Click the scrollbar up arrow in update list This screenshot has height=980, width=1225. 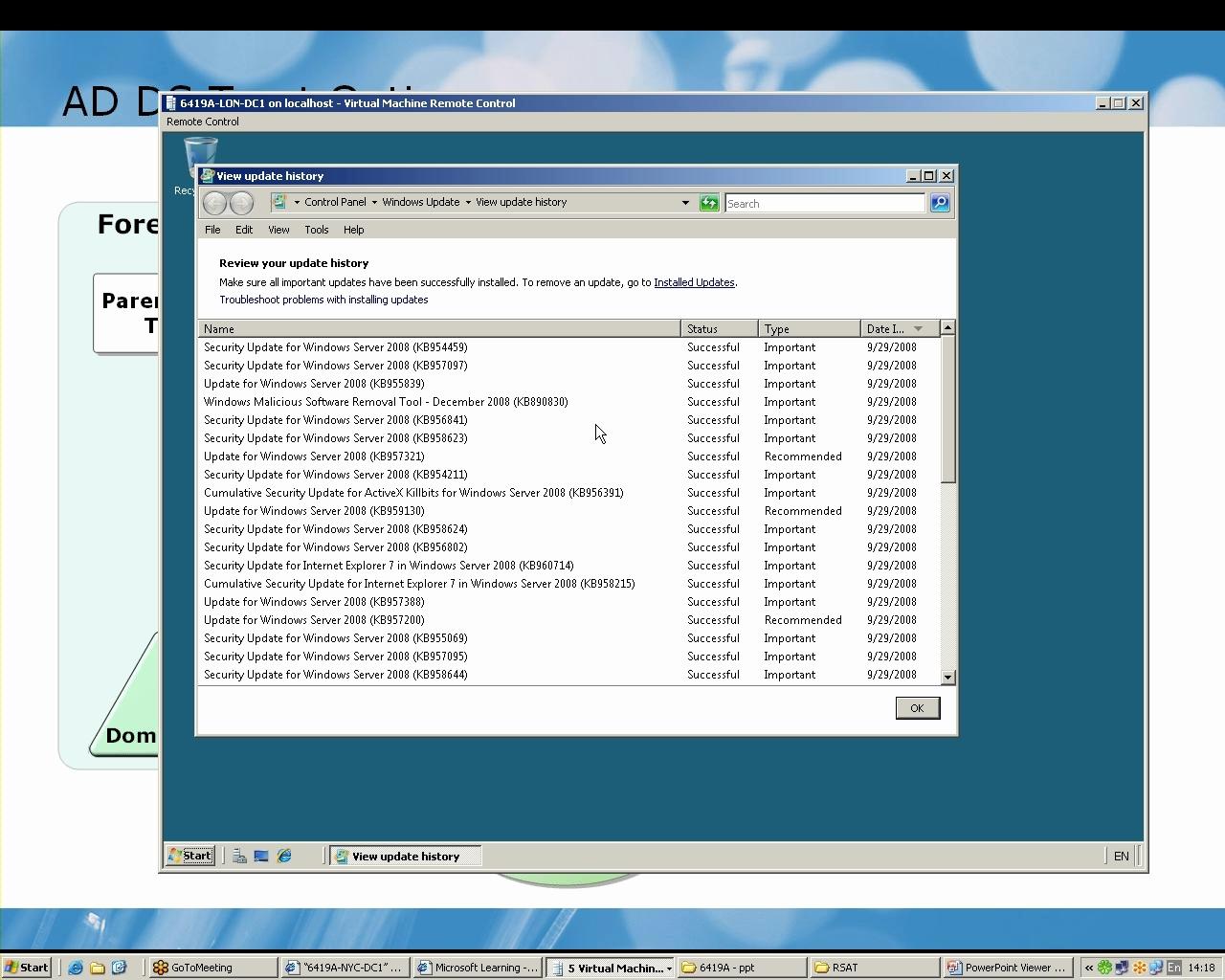coord(947,328)
